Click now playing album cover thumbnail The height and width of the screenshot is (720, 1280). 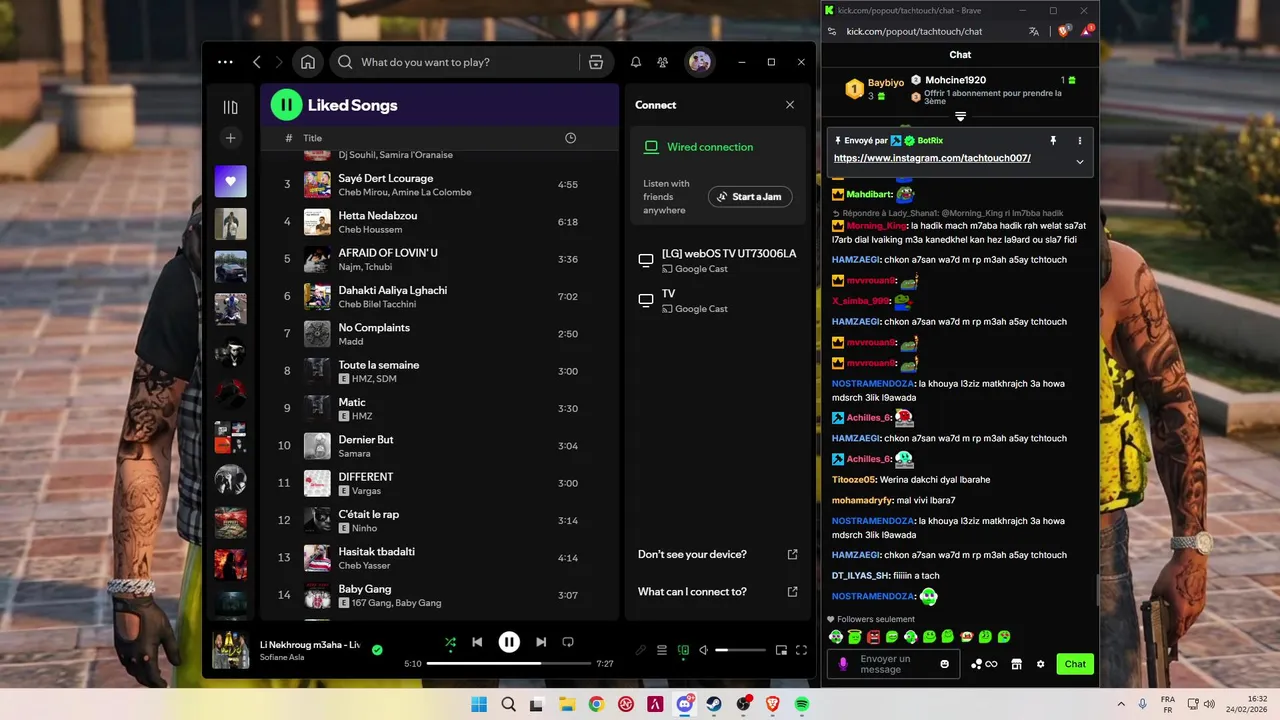click(231, 650)
